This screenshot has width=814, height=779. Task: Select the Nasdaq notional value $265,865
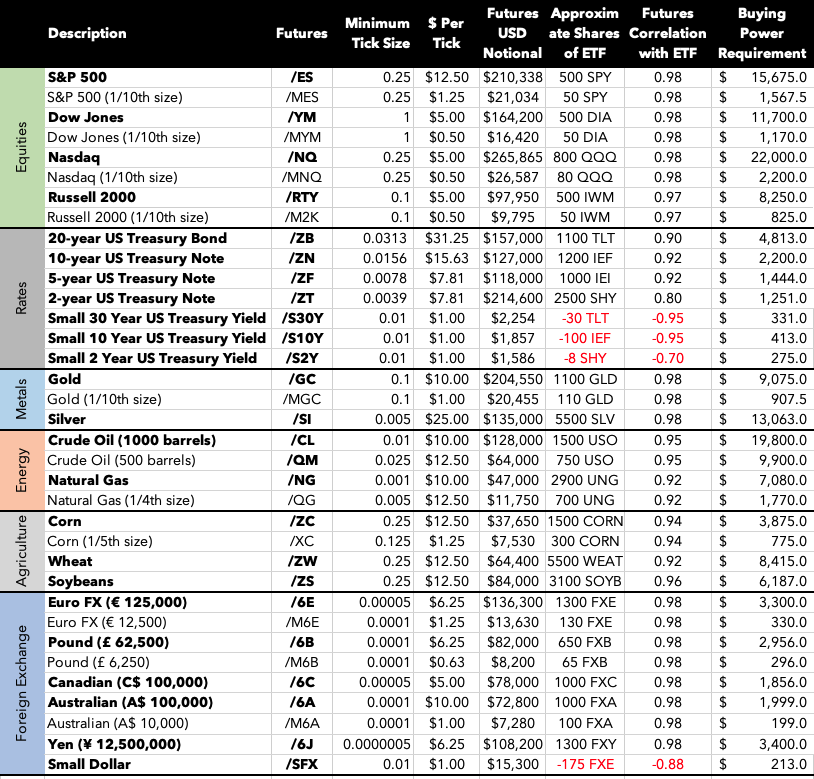(512, 157)
